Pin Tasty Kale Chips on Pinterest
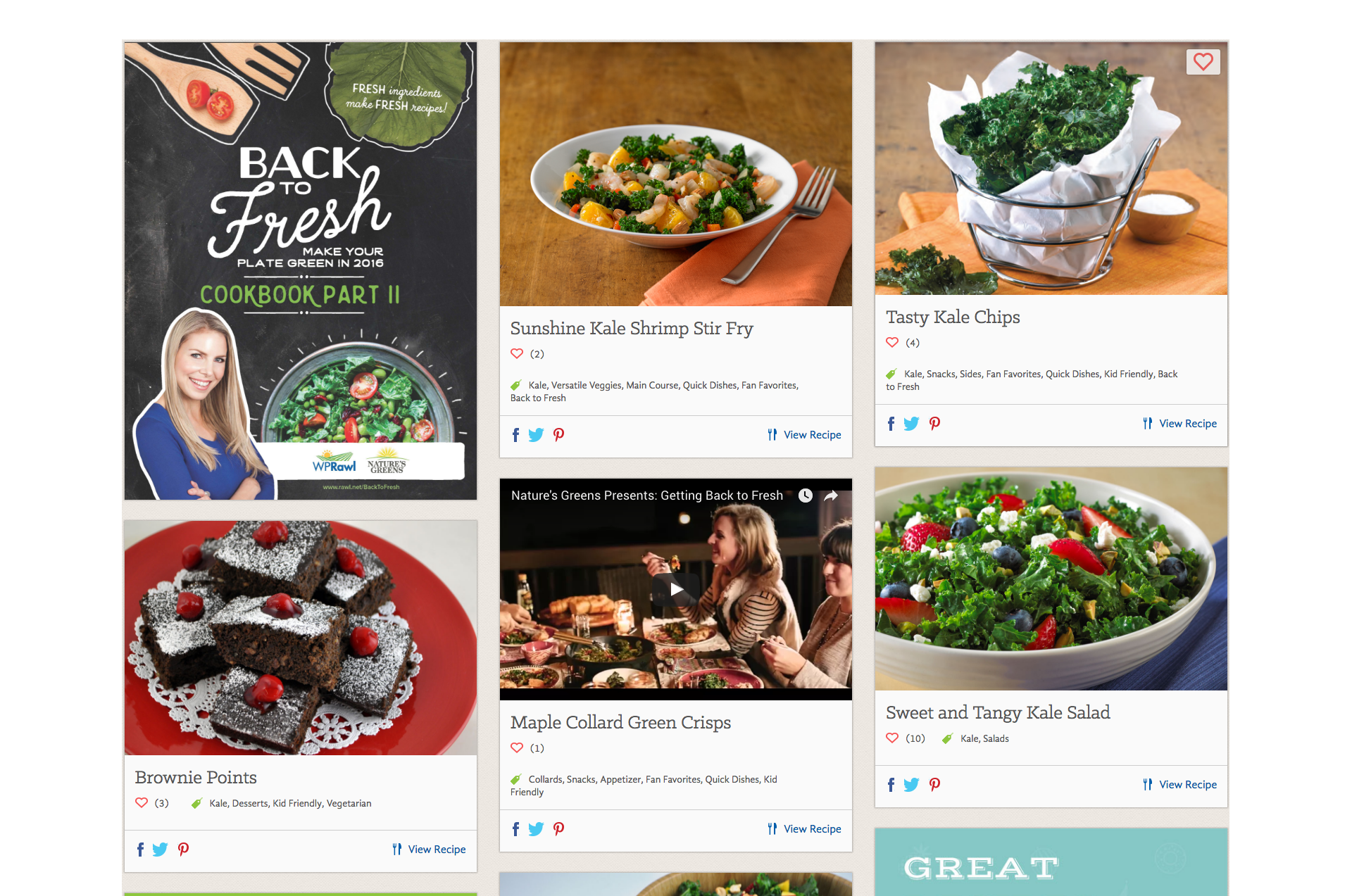This screenshot has height=896, width=1352. pos(934,424)
